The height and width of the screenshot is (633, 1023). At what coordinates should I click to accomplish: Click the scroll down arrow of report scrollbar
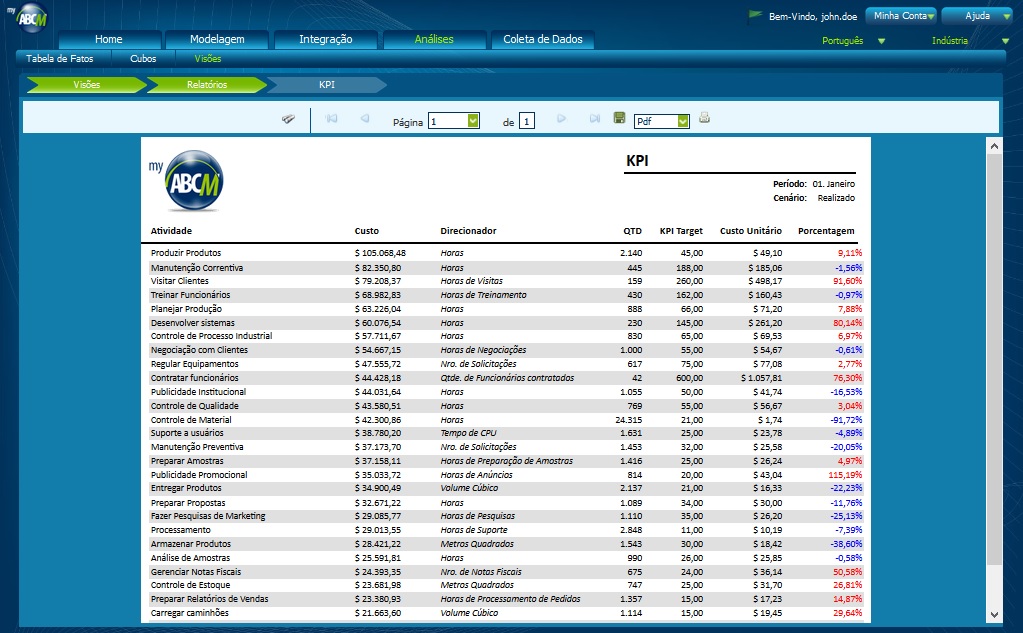[x=994, y=614]
